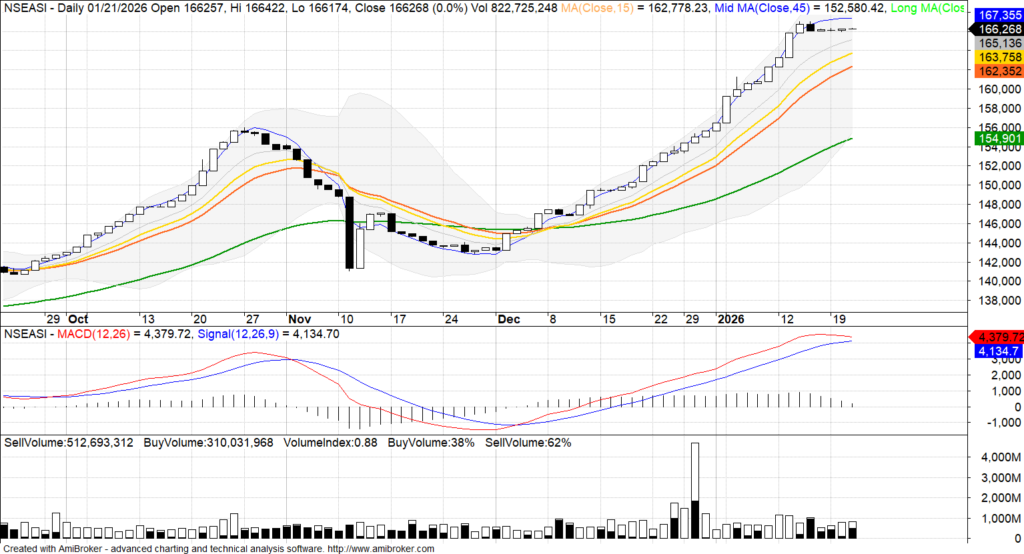The width and height of the screenshot is (1024, 554).
Task: Click the blue 167,355 price tag
Action: 994,16
